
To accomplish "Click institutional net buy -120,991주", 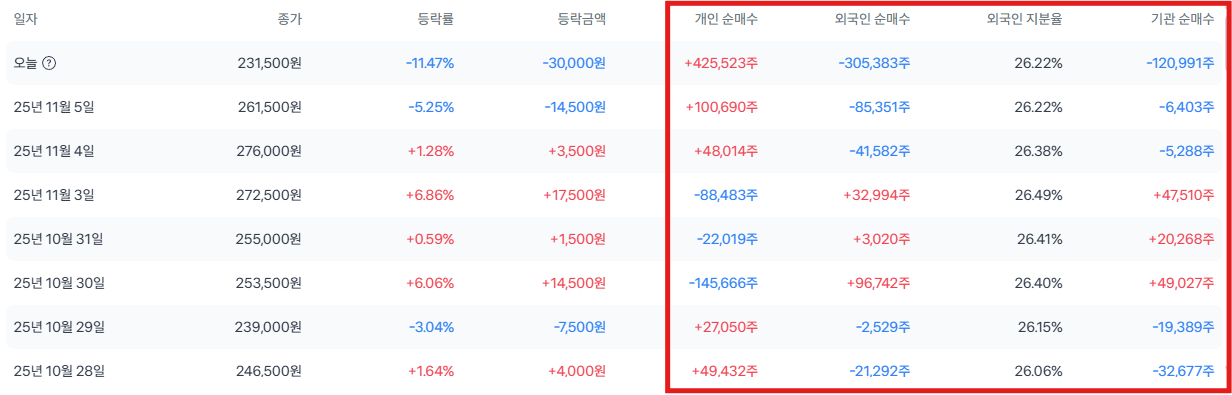I will [1181, 63].
